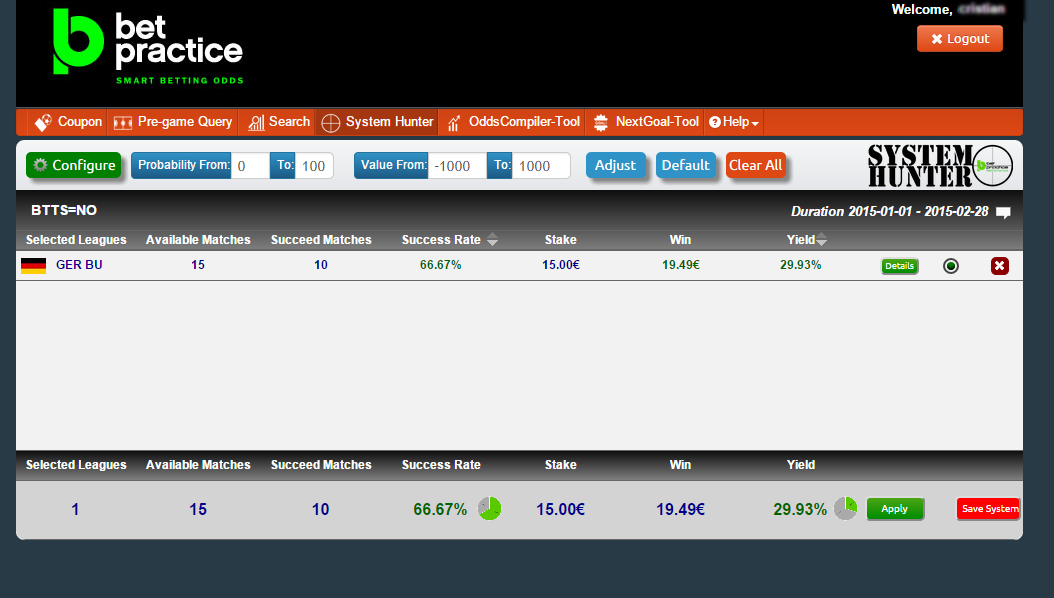Click the Selected Leagues column header in top table
Image resolution: width=1054 pixels, height=598 pixels.
pyautogui.click(x=76, y=240)
